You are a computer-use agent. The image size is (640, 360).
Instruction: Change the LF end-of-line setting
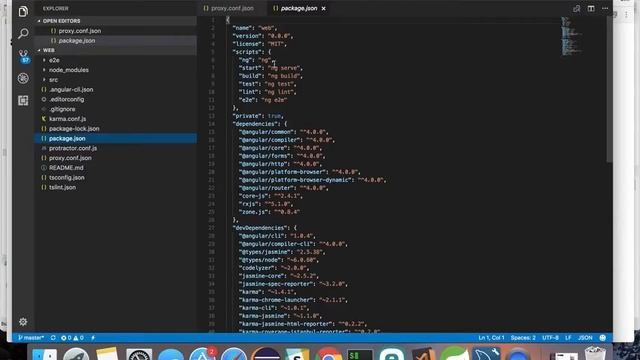[568, 338]
